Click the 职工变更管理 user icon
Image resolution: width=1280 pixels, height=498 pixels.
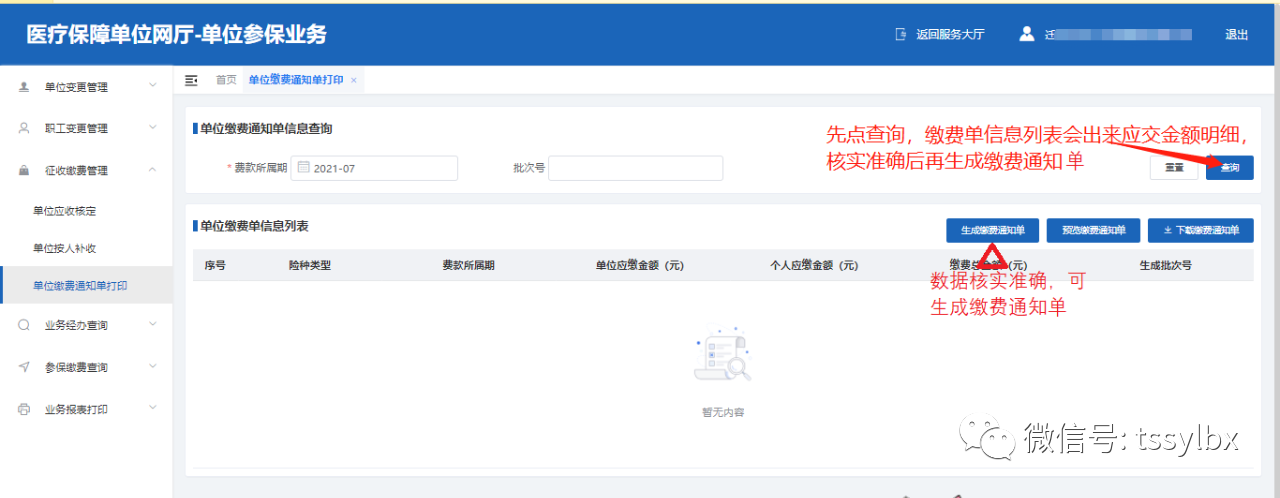pyautogui.click(x=24, y=128)
